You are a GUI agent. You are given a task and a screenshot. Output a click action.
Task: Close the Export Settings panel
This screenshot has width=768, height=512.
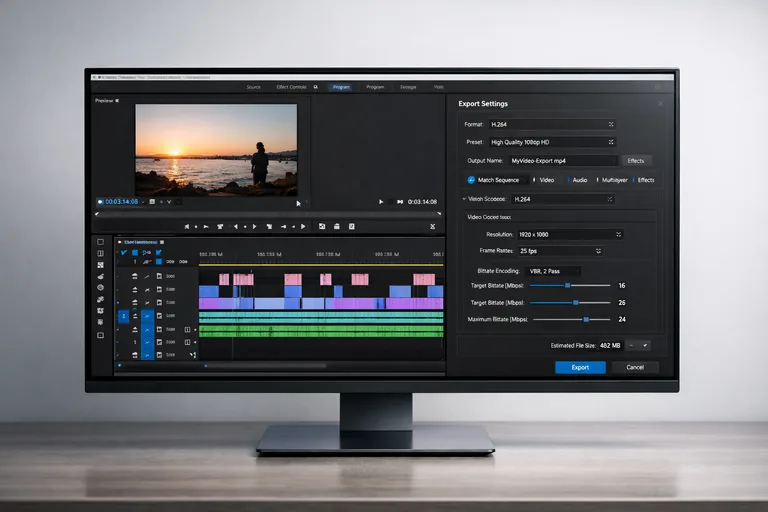[660, 103]
